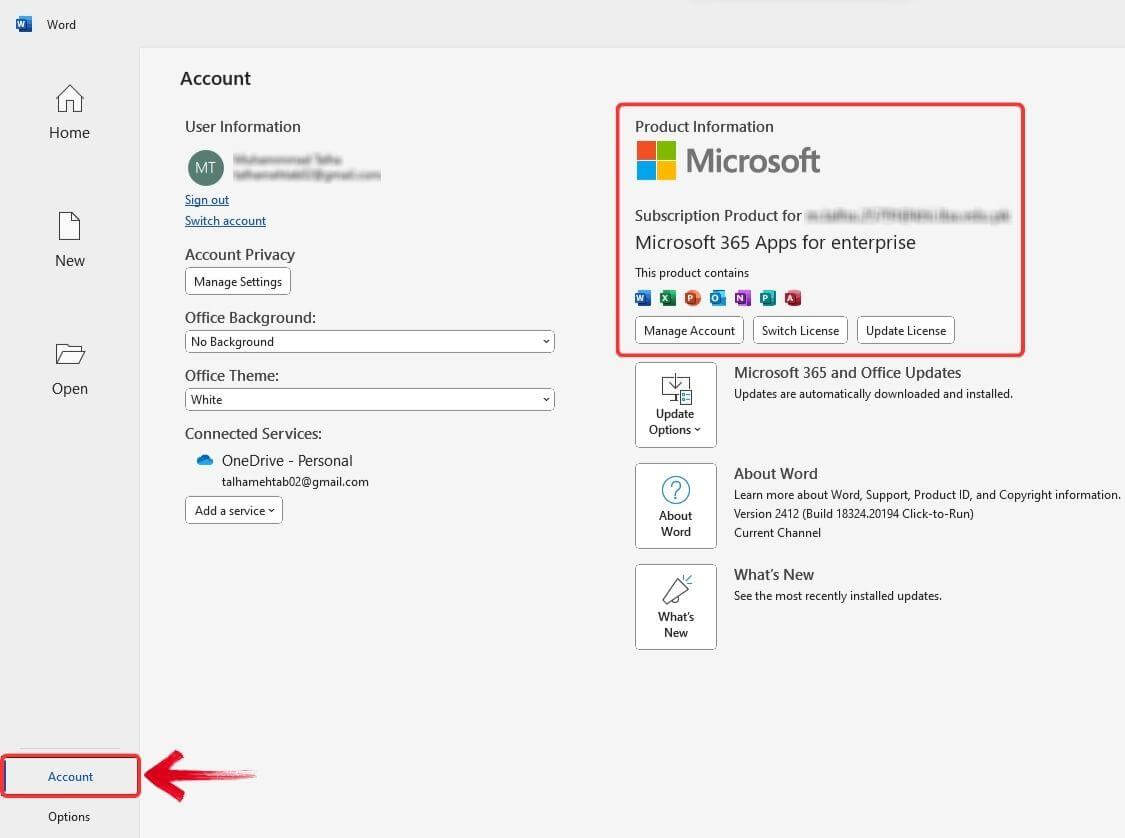Viewport: 1125px width, 838px height.
Task: Open the About Word tile
Action: [676, 506]
